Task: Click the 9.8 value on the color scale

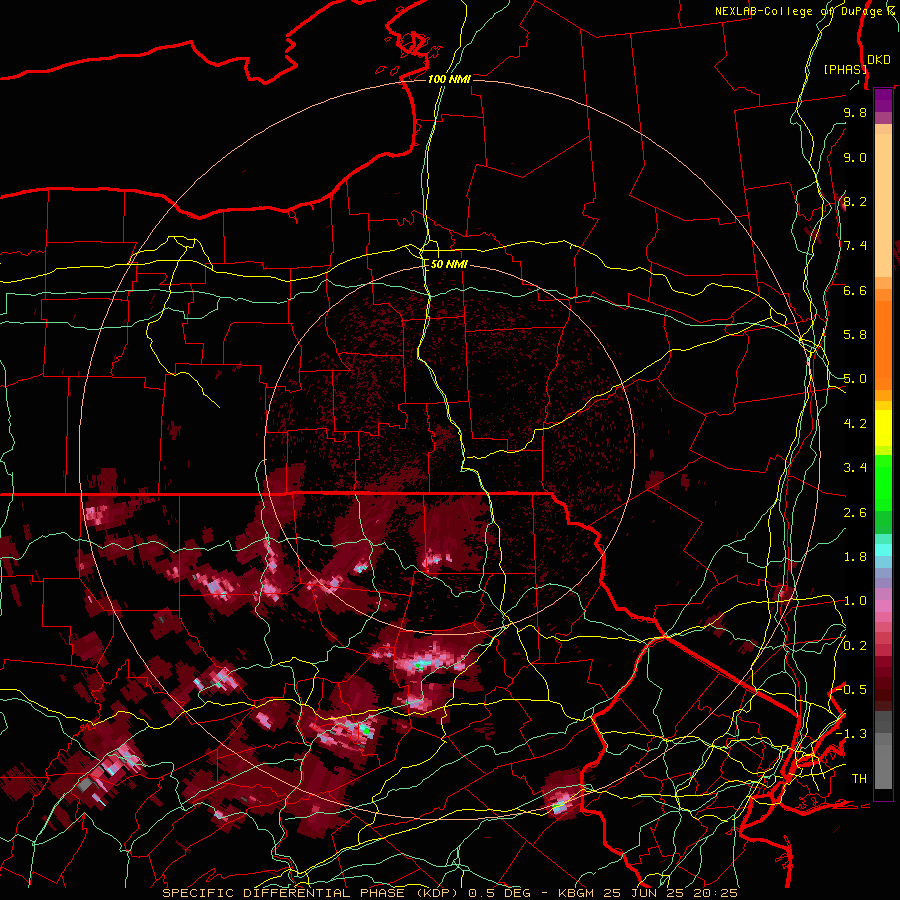Action: (855, 112)
